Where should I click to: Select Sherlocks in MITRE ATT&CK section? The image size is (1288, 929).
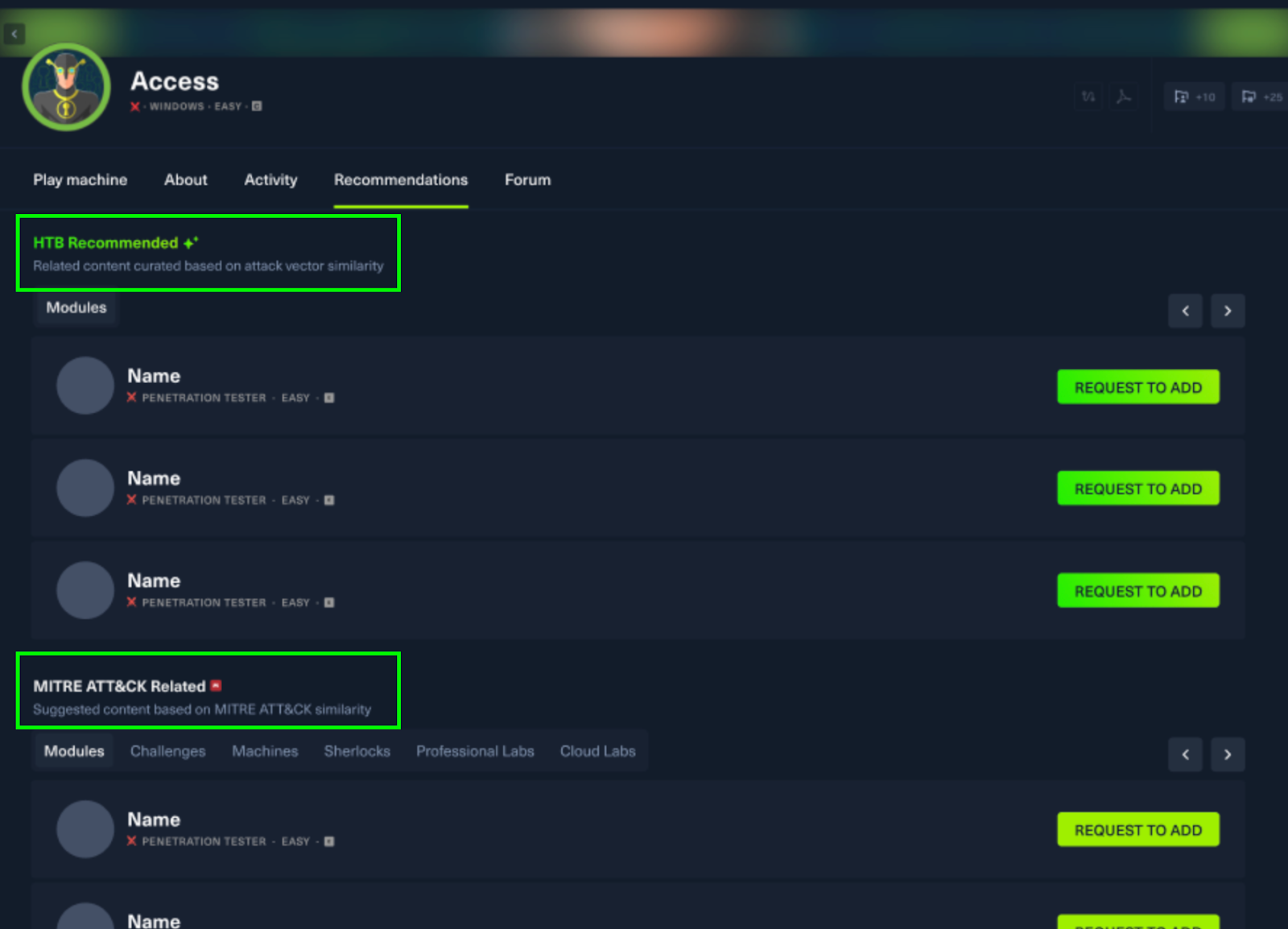click(357, 751)
